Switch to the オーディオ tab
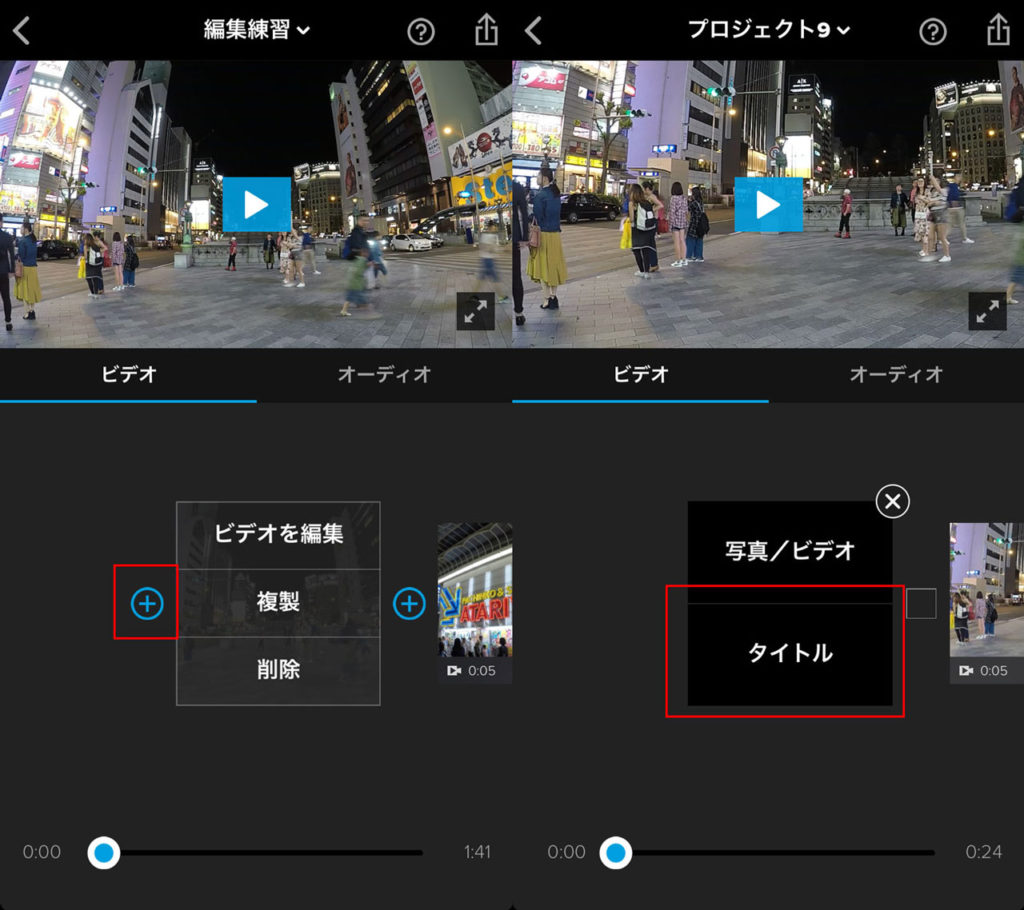 384,375
